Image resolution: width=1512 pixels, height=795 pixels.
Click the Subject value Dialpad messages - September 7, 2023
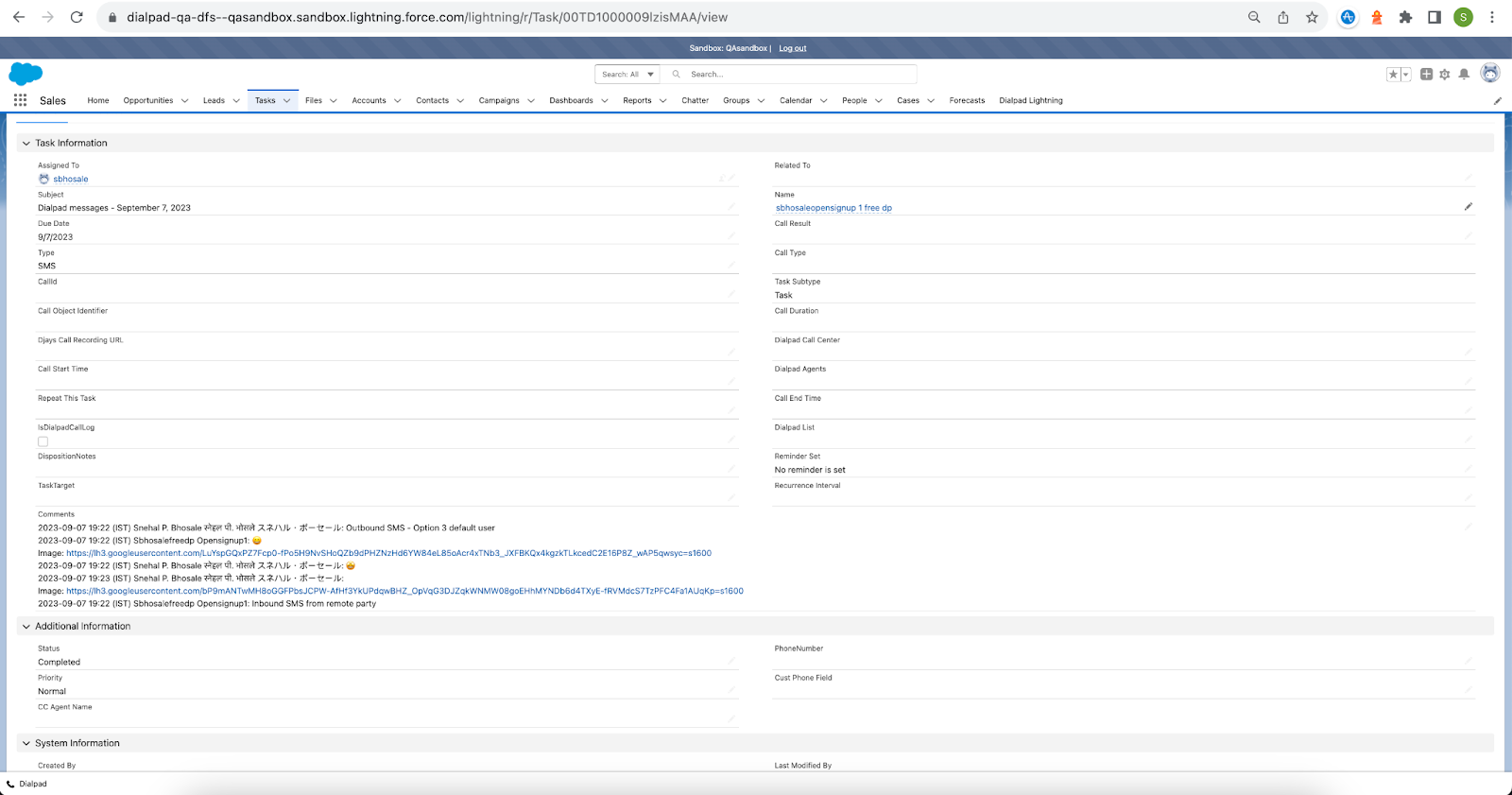[114, 208]
